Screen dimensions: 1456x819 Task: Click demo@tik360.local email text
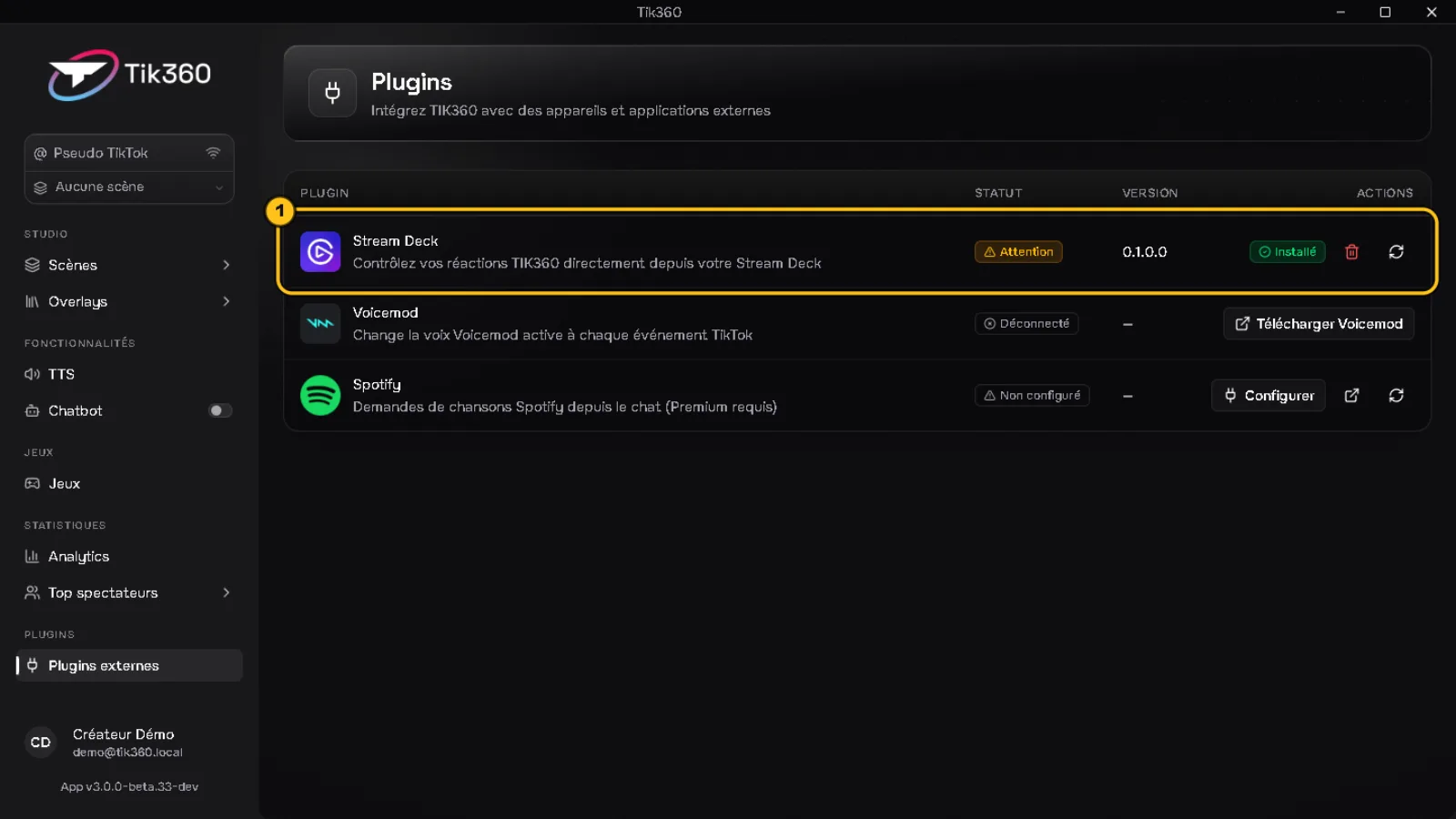pyautogui.click(x=127, y=753)
